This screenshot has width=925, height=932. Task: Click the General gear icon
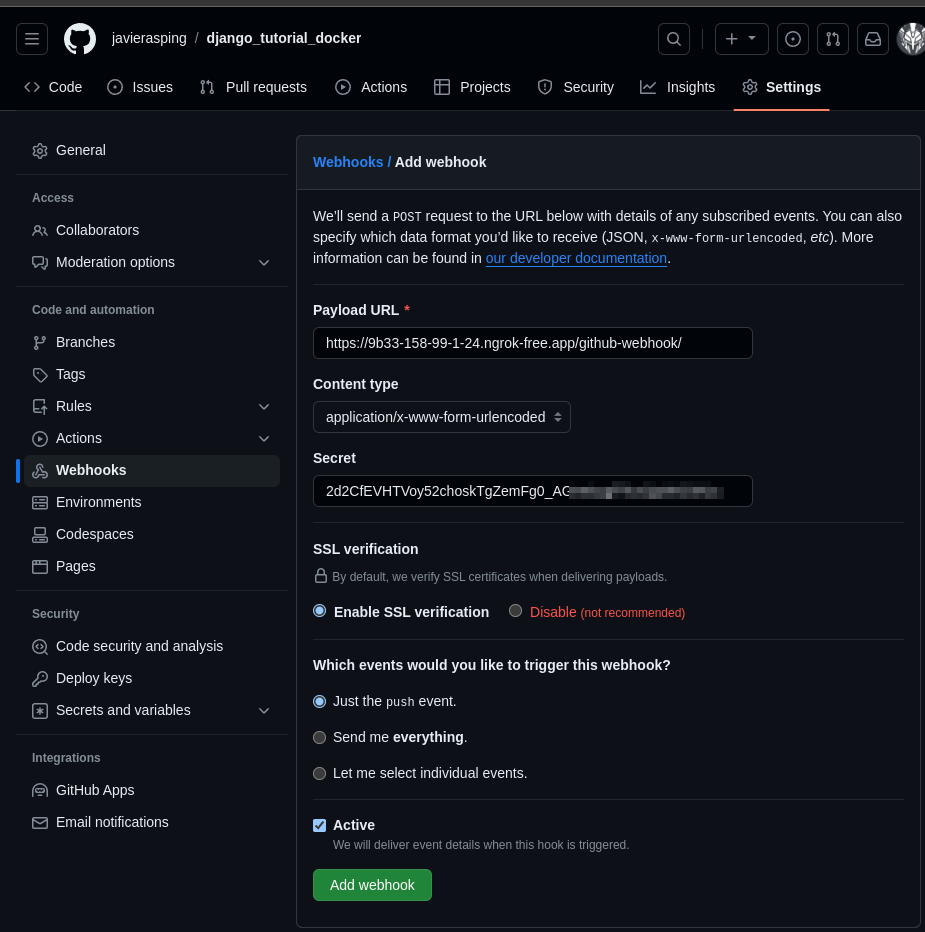point(40,151)
